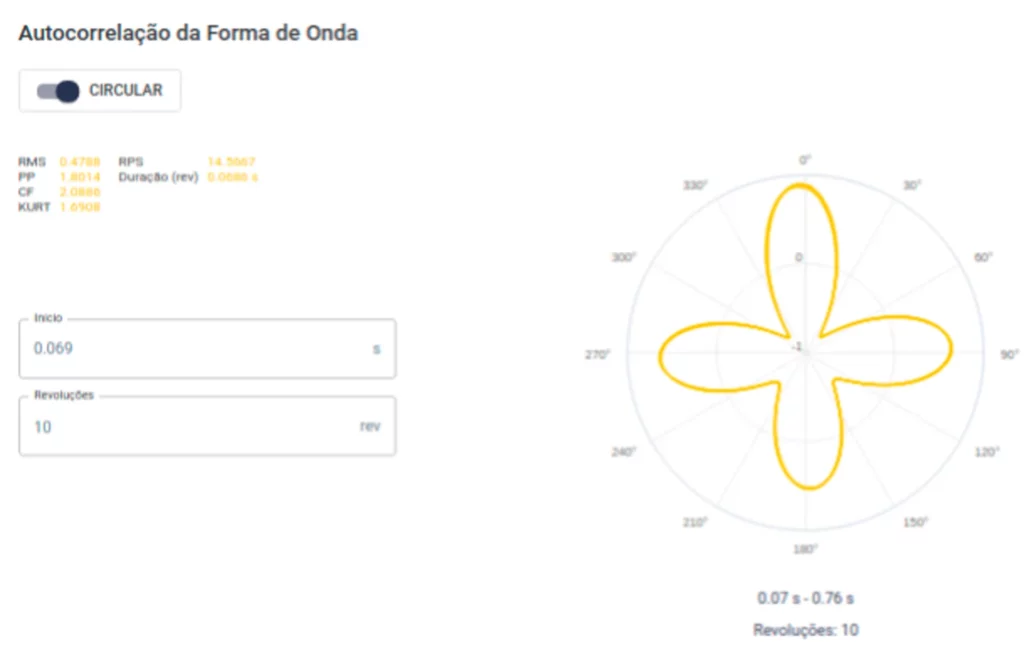Image resolution: width=1024 pixels, height=671 pixels.
Task: Click the Revoluções: 10 chart caption
Action: tap(805, 630)
